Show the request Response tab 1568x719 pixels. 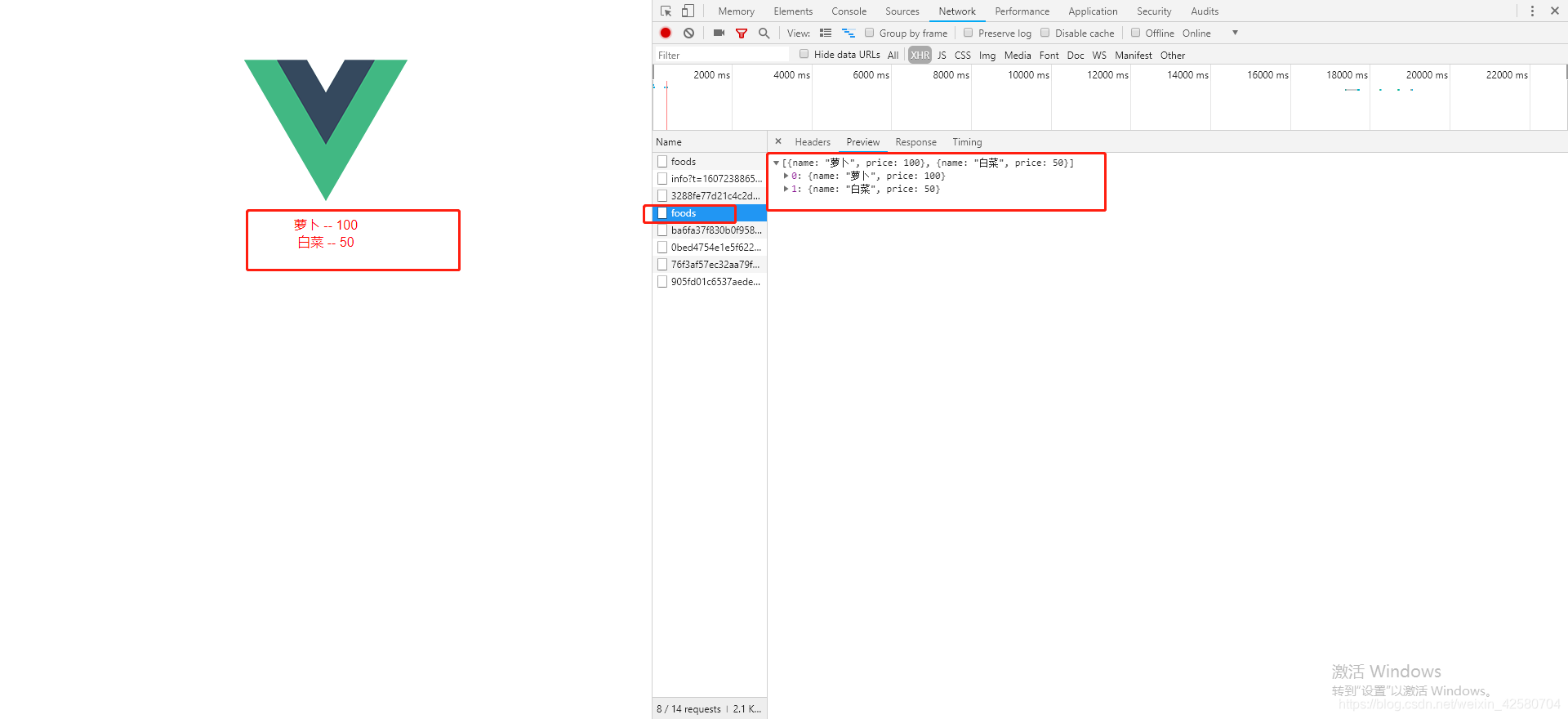point(915,142)
